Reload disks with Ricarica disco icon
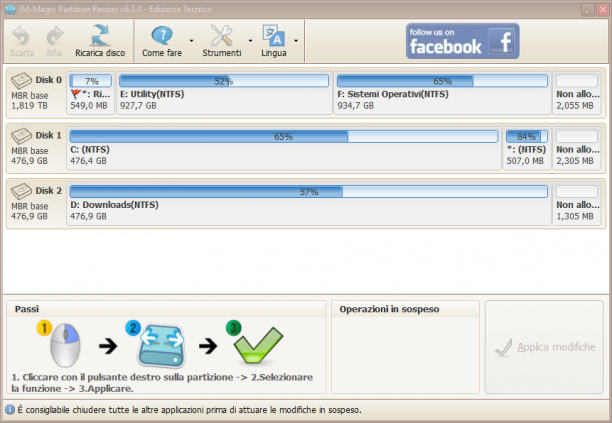This screenshot has height=423, width=612. 100,36
